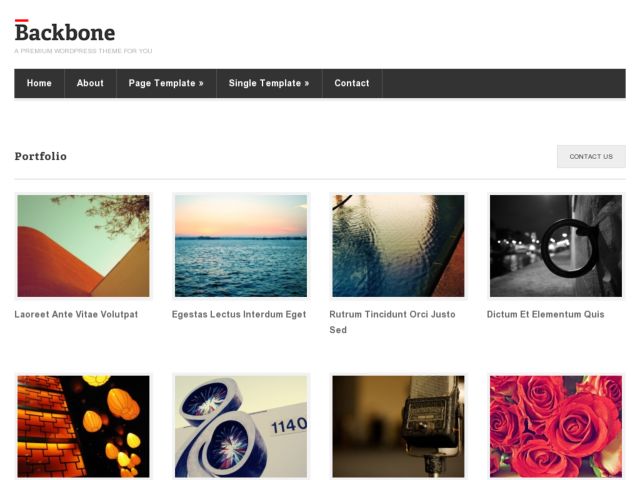View the black-and-white door ring thumbnail
The width and height of the screenshot is (640, 480).
pos(556,246)
